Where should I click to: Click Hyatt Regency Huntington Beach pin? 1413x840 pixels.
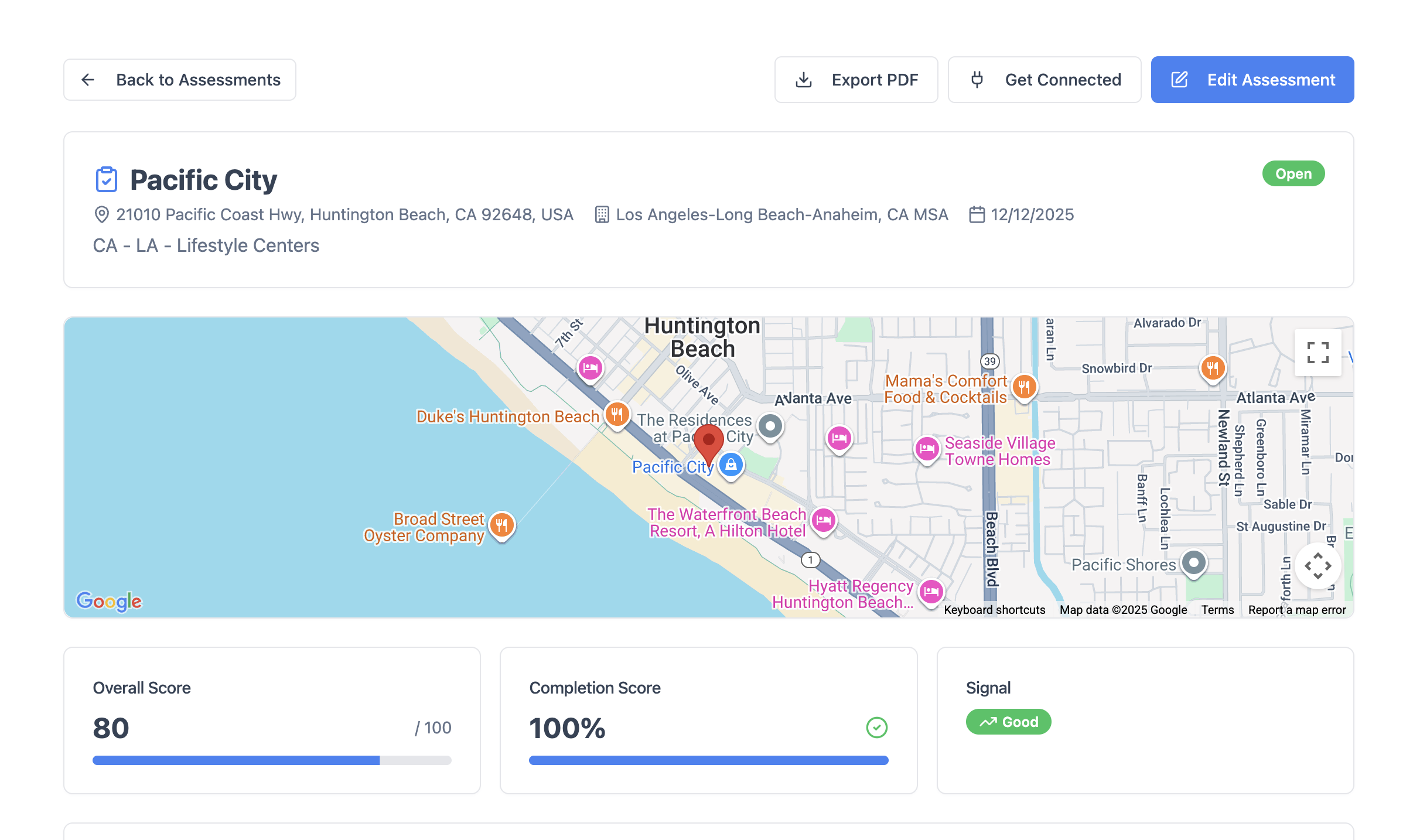tap(931, 592)
